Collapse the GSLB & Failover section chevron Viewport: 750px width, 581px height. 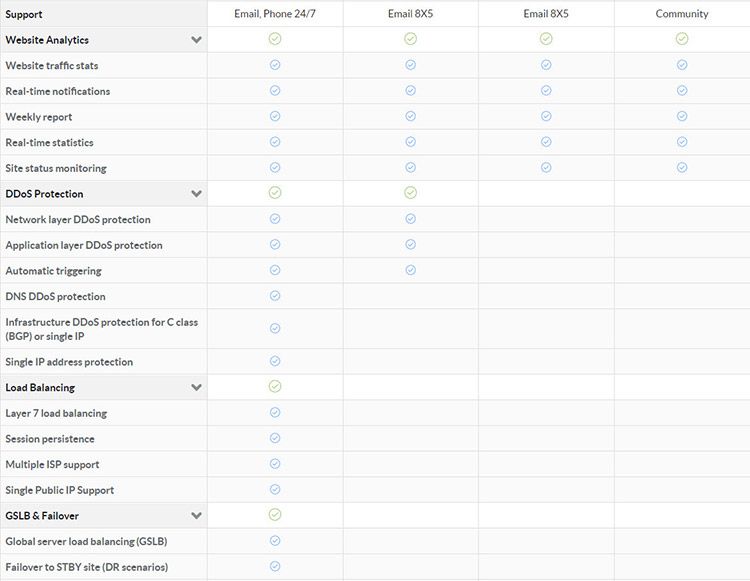196,515
